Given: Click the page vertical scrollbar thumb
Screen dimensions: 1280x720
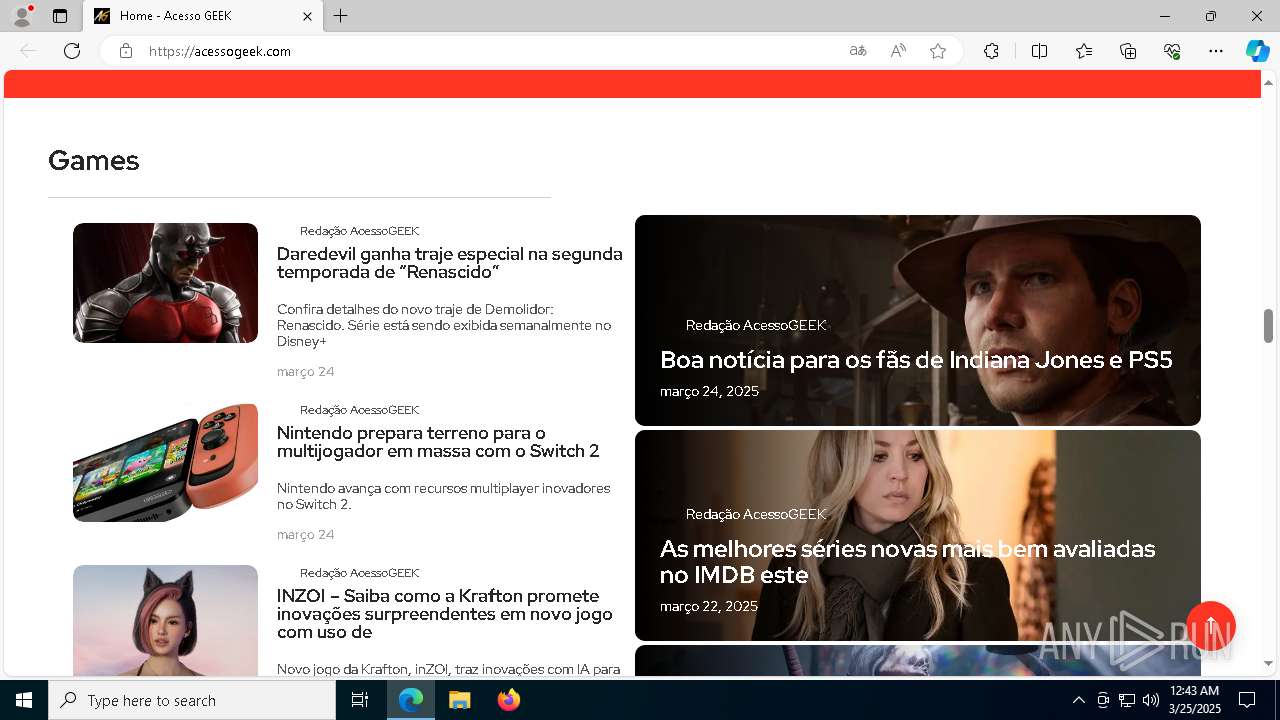Looking at the screenshot, I should coord(1268,326).
